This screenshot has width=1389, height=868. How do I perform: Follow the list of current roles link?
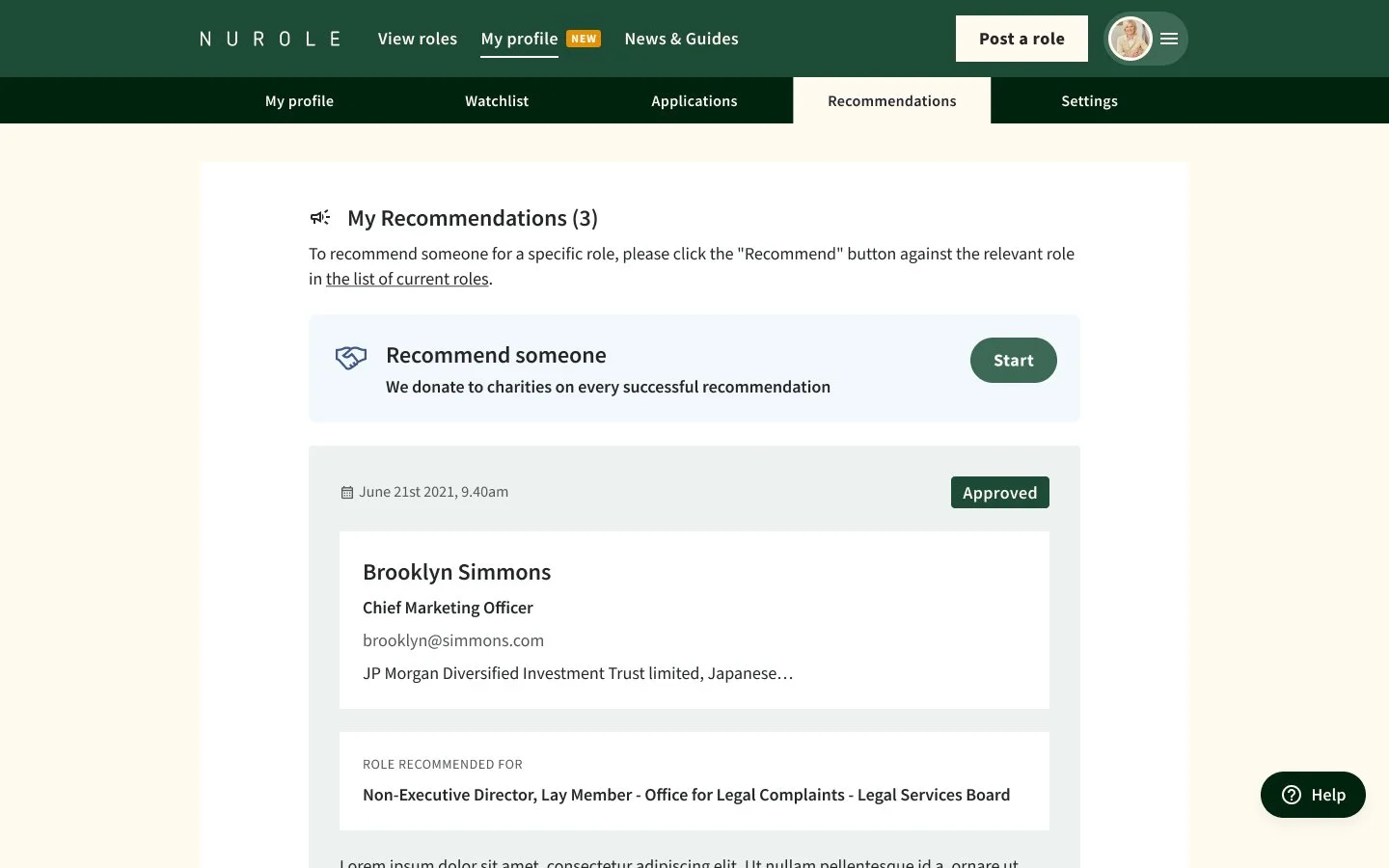coord(407,279)
